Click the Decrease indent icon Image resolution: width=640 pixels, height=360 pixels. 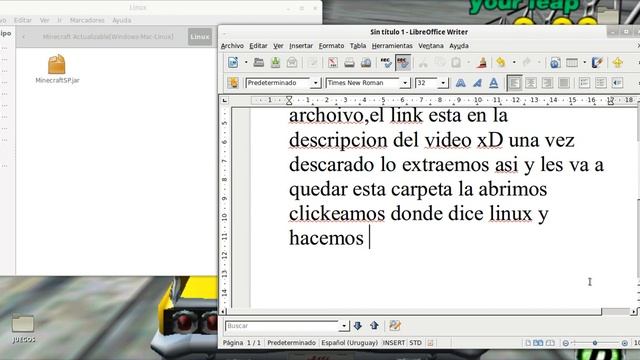[617, 83]
